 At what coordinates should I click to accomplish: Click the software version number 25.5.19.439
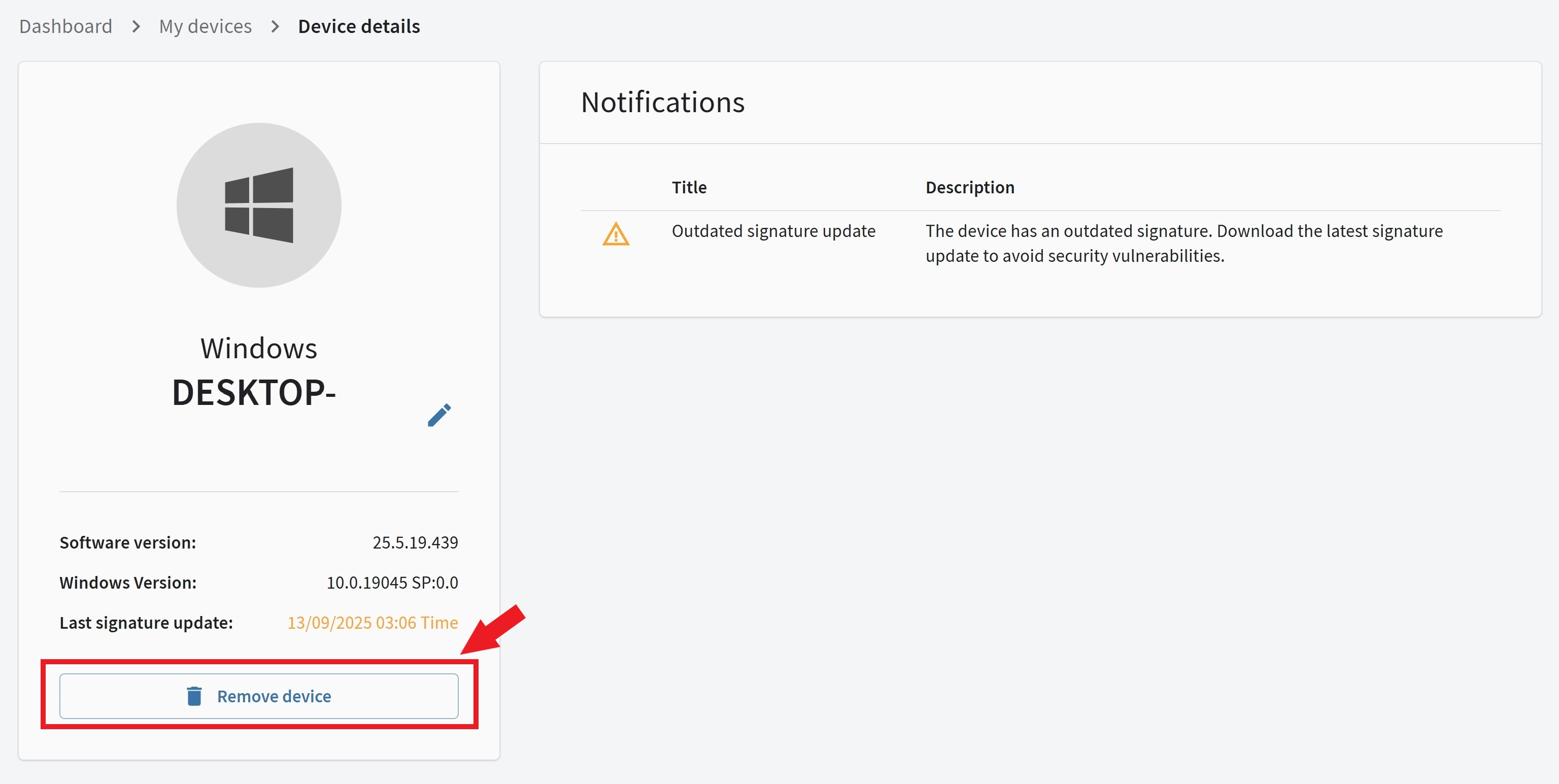pyautogui.click(x=415, y=542)
